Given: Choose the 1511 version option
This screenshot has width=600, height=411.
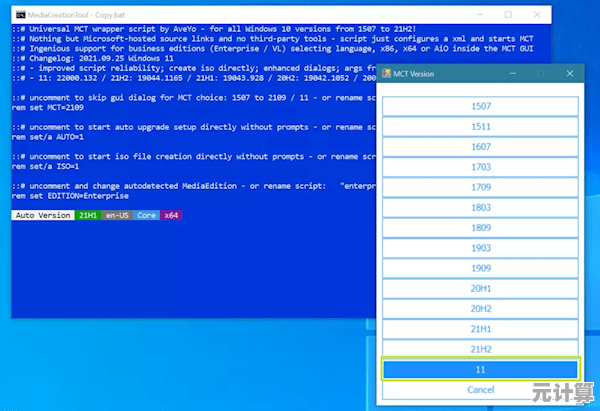Looking at the screenshot, I should point(480,128).
